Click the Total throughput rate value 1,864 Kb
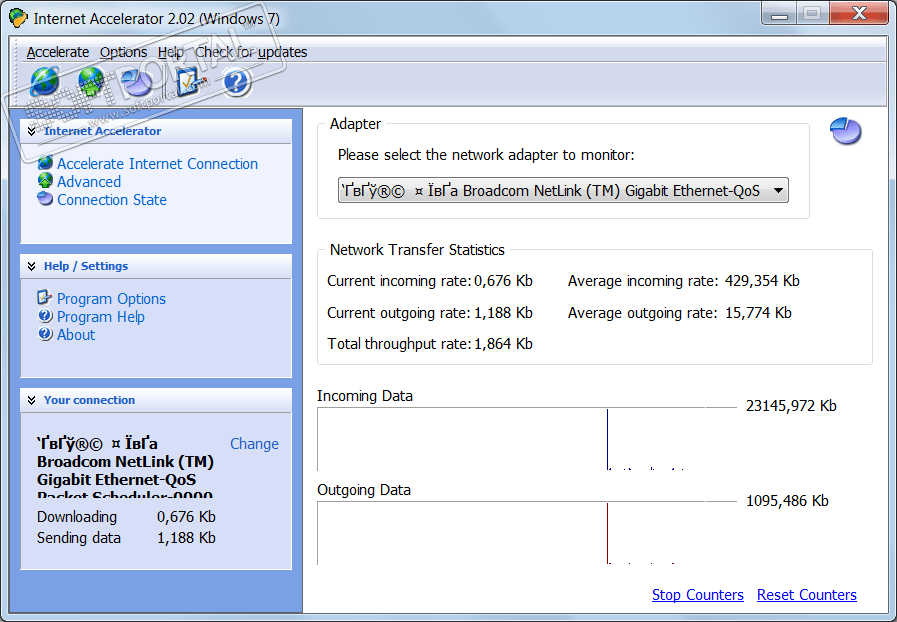The width and height of the screenshot is (897, 622). pyautogui.click(x=503, y=344)
